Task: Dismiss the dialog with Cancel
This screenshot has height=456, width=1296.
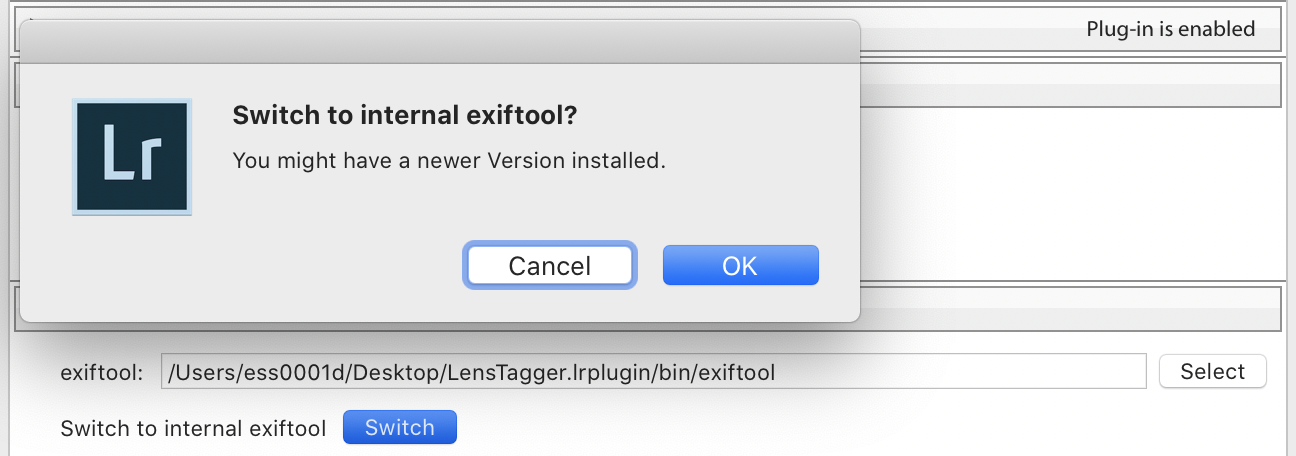Action: point(550,266)
